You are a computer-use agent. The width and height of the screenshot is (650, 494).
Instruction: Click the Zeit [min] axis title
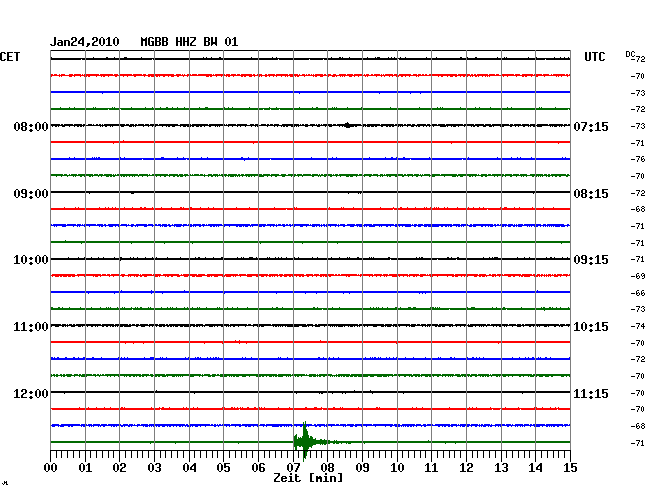tap(308, 478)
